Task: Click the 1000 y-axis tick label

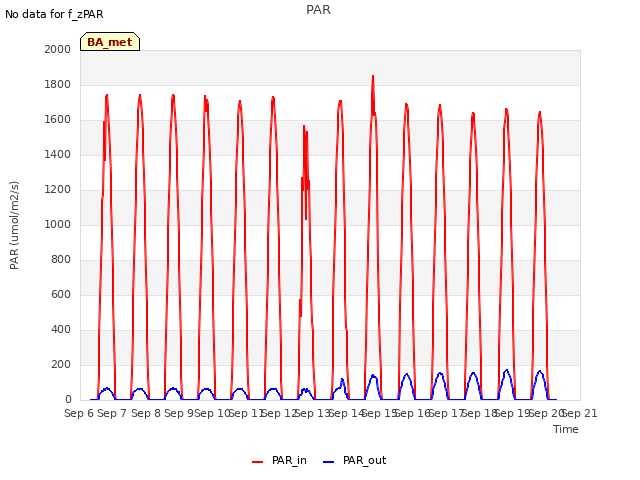Action: pyautogui.click(x=58, y=224)
